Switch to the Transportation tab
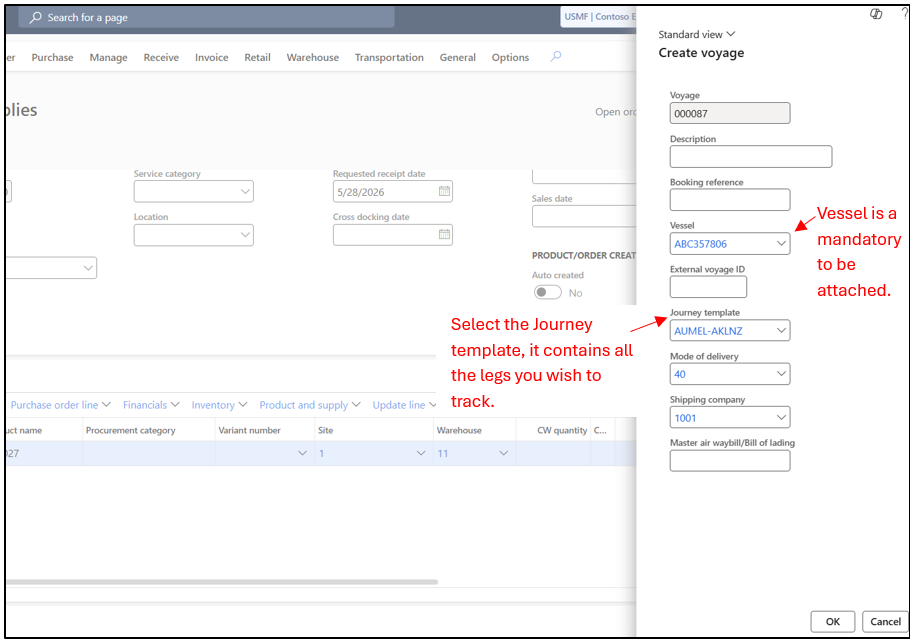This screenshot has height=643, width=913. point(389,57)
